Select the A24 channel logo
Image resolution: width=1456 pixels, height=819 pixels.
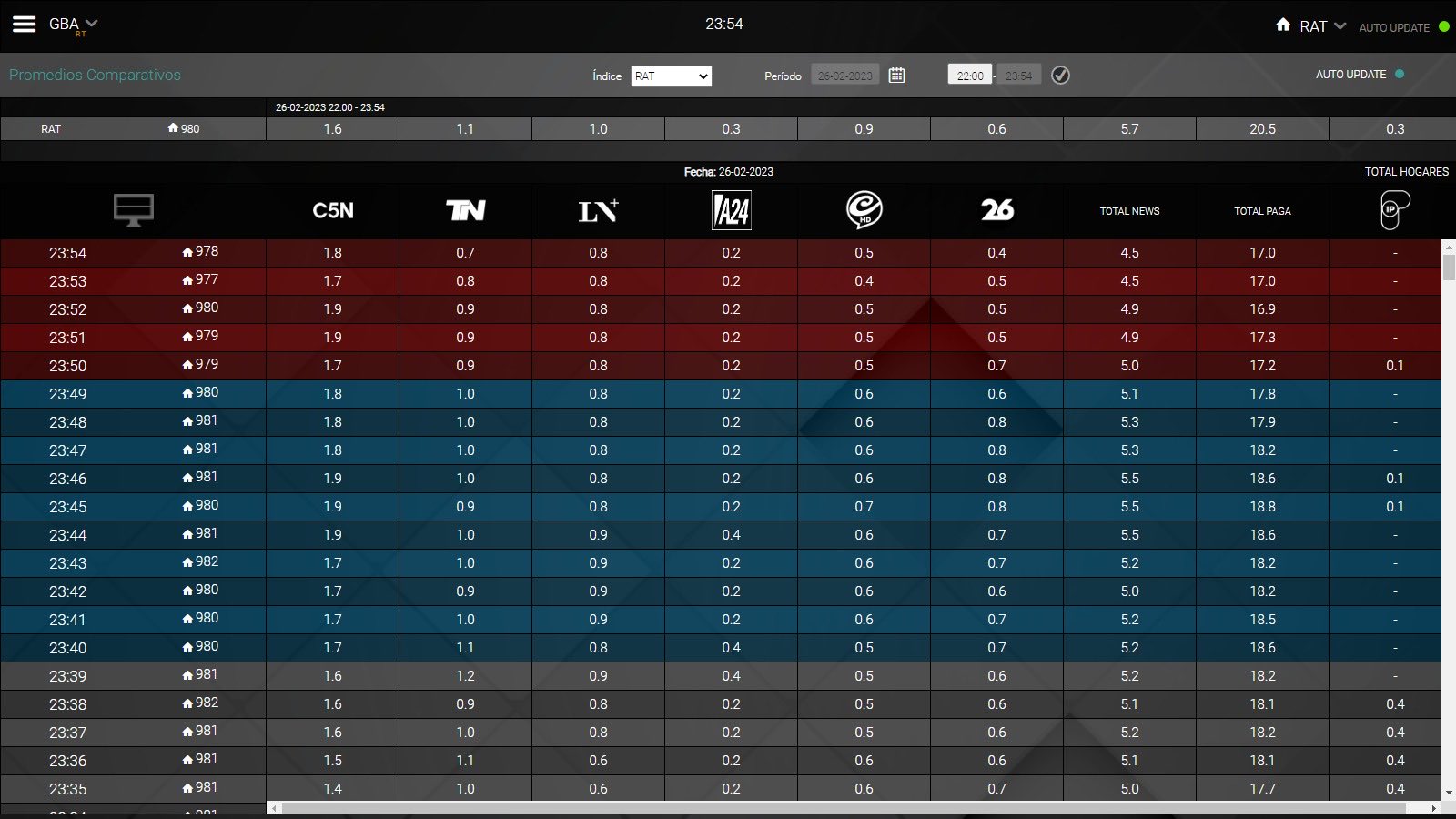pos(732,211)
